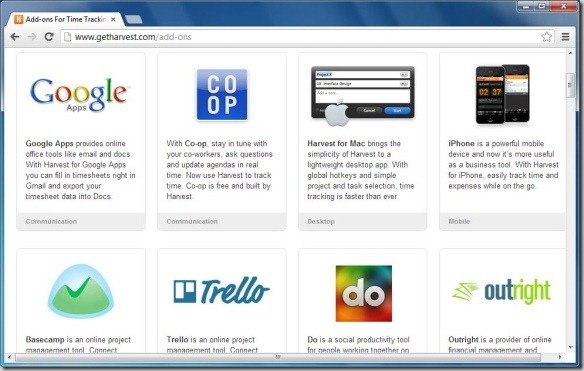Open a new tab button
This screenshot has height=371, width=584.
tap(133, 19)
